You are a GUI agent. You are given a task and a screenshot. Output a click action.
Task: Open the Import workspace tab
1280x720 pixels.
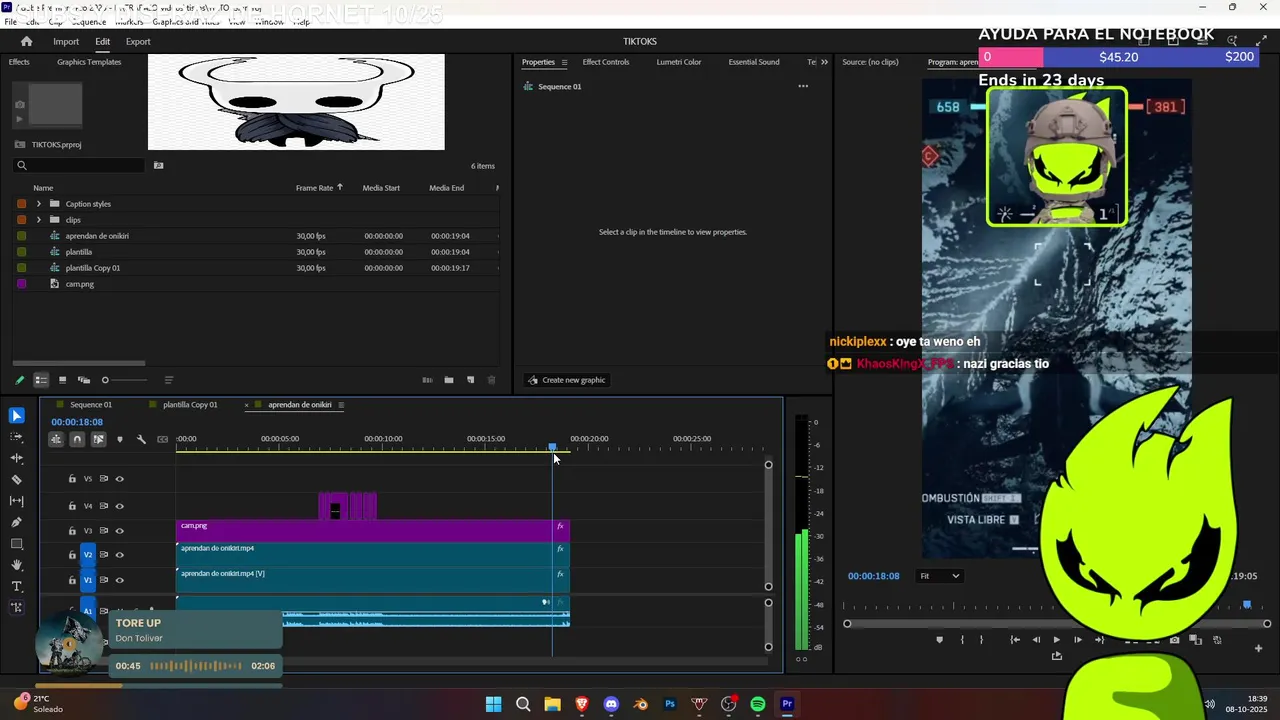point(66,42)
